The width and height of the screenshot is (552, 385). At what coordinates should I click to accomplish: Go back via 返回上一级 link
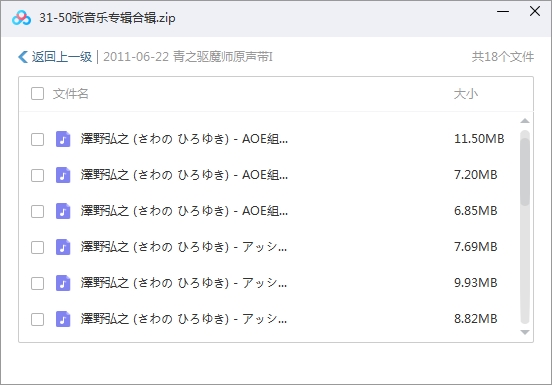click(x=62, y=57)
